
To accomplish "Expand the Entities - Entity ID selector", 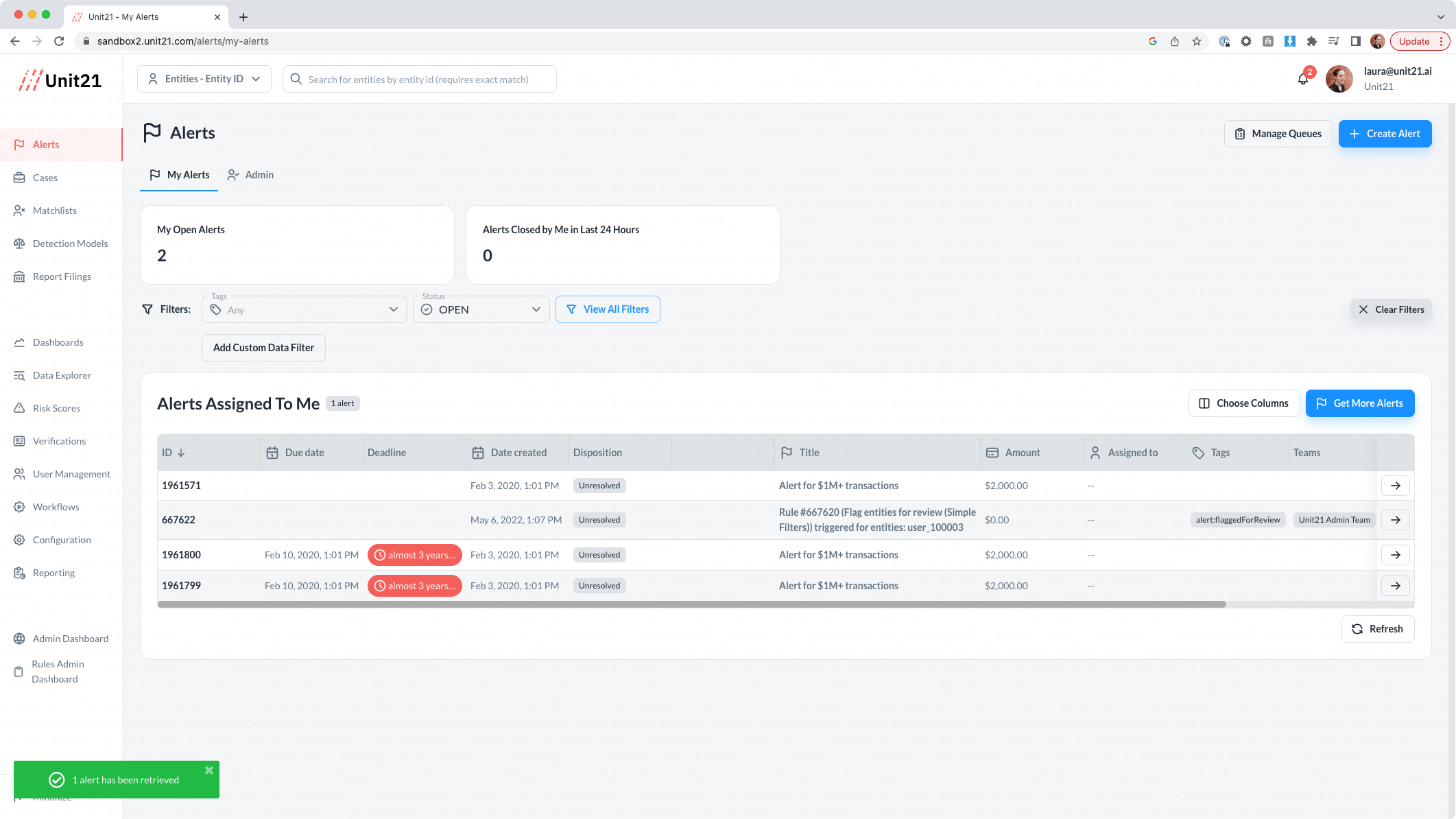I will click(x=204, y=79).
